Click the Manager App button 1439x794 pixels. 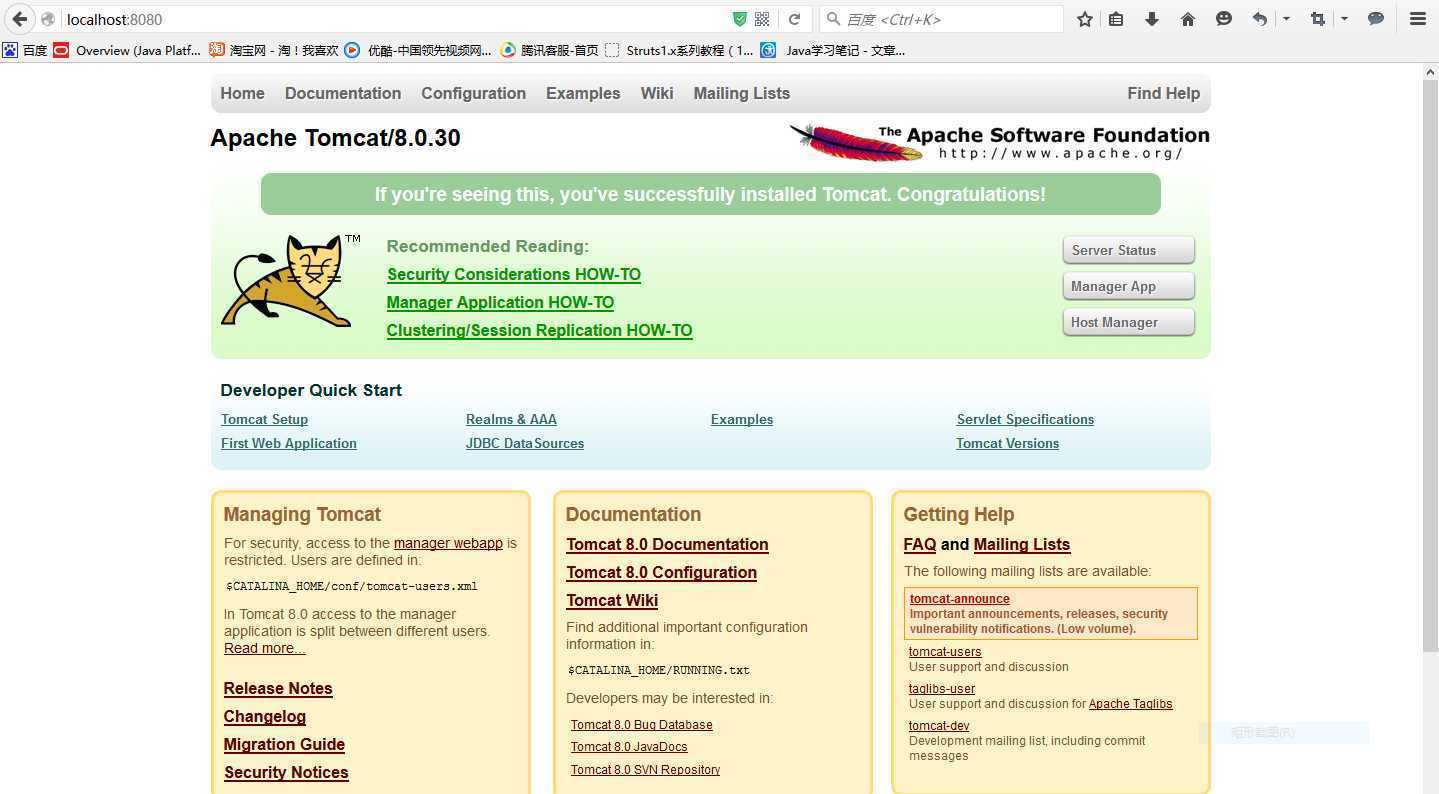pyautogui.click(x=1128, y=286)
